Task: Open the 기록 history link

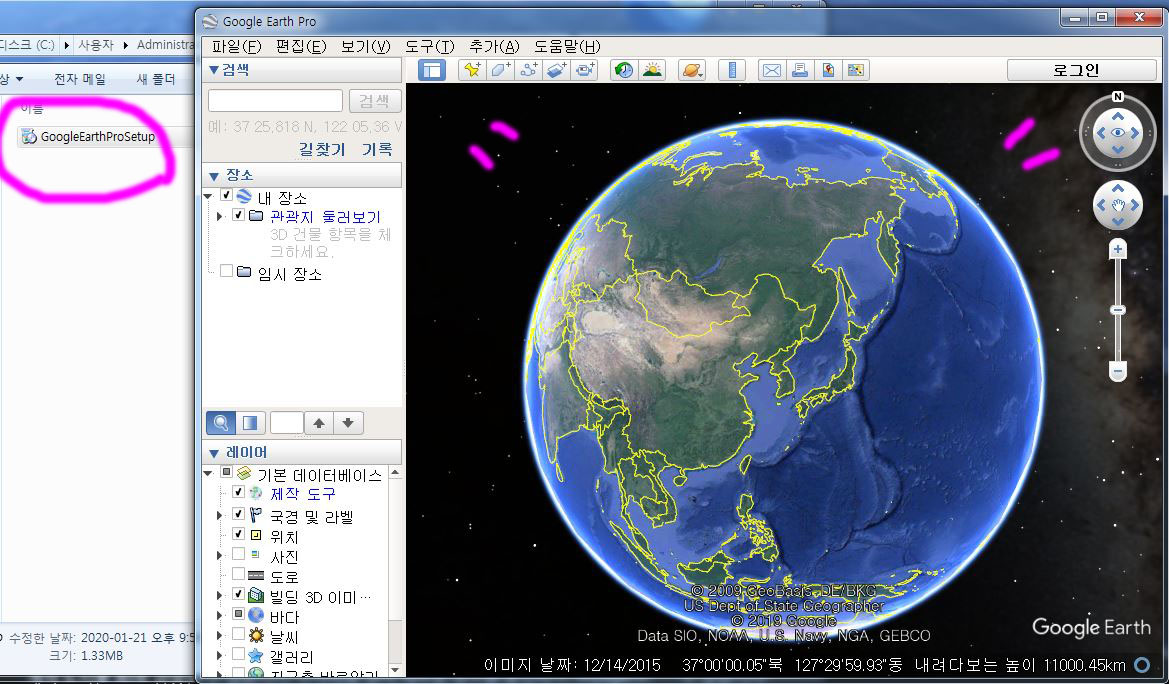Action: tap(377, 149)
